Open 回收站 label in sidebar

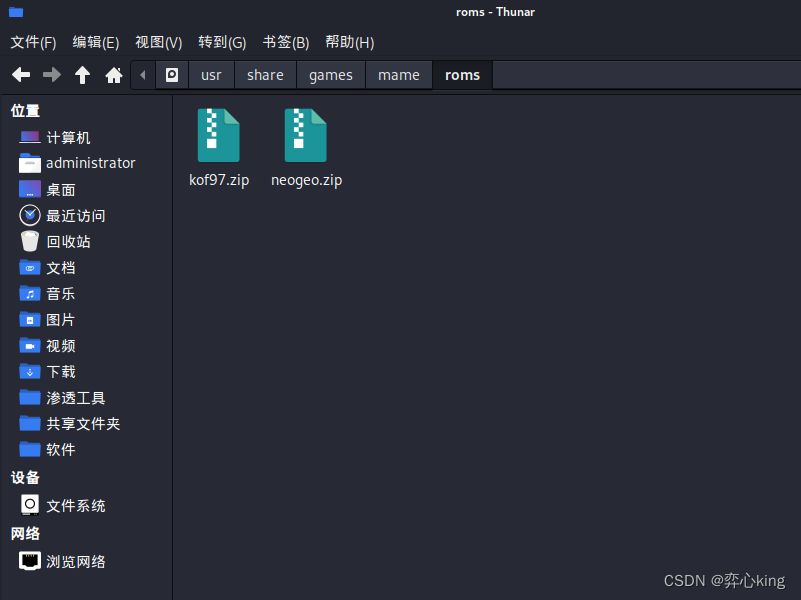coord(68,242)
